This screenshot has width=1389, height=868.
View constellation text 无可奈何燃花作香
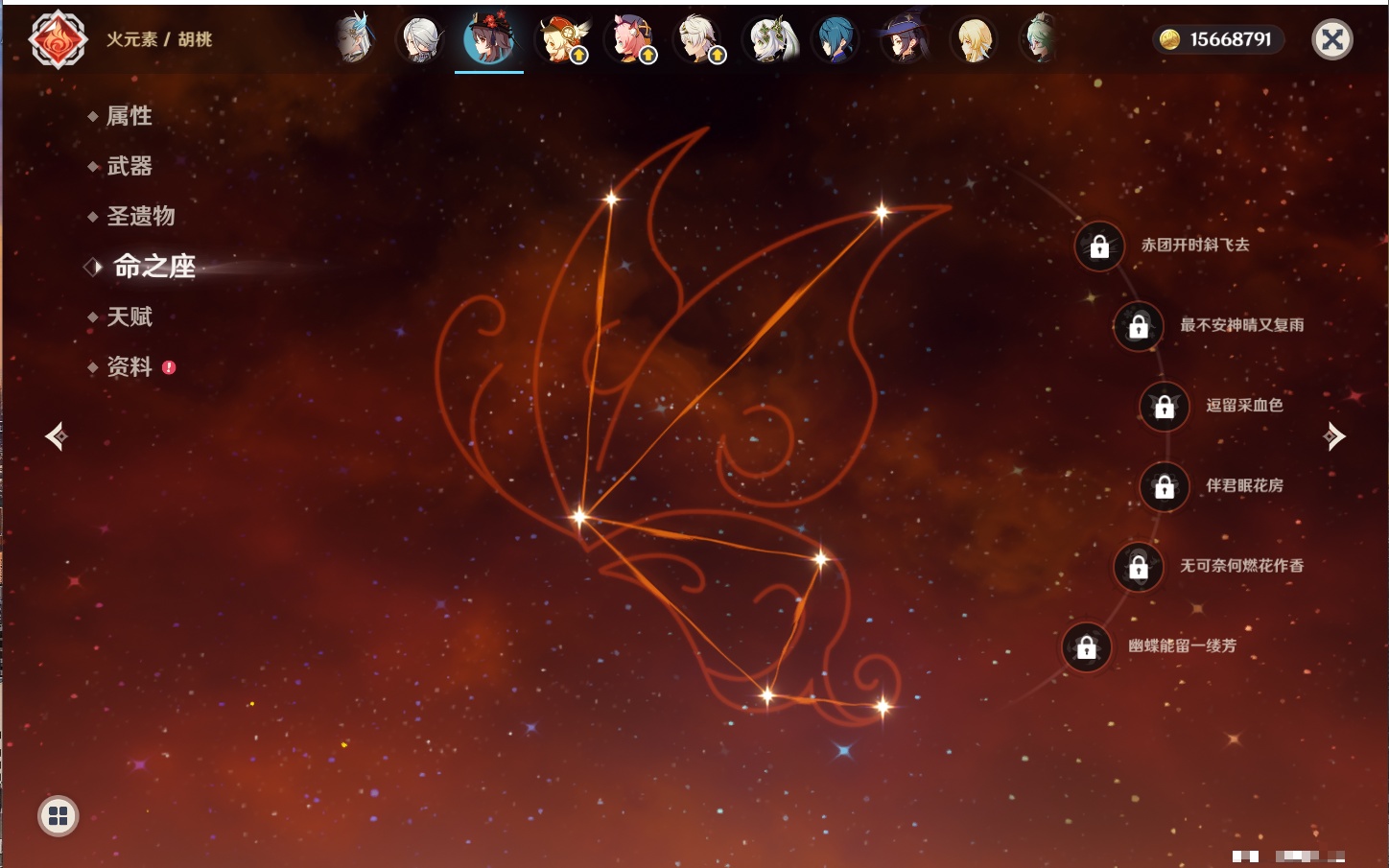point(1242,566)
